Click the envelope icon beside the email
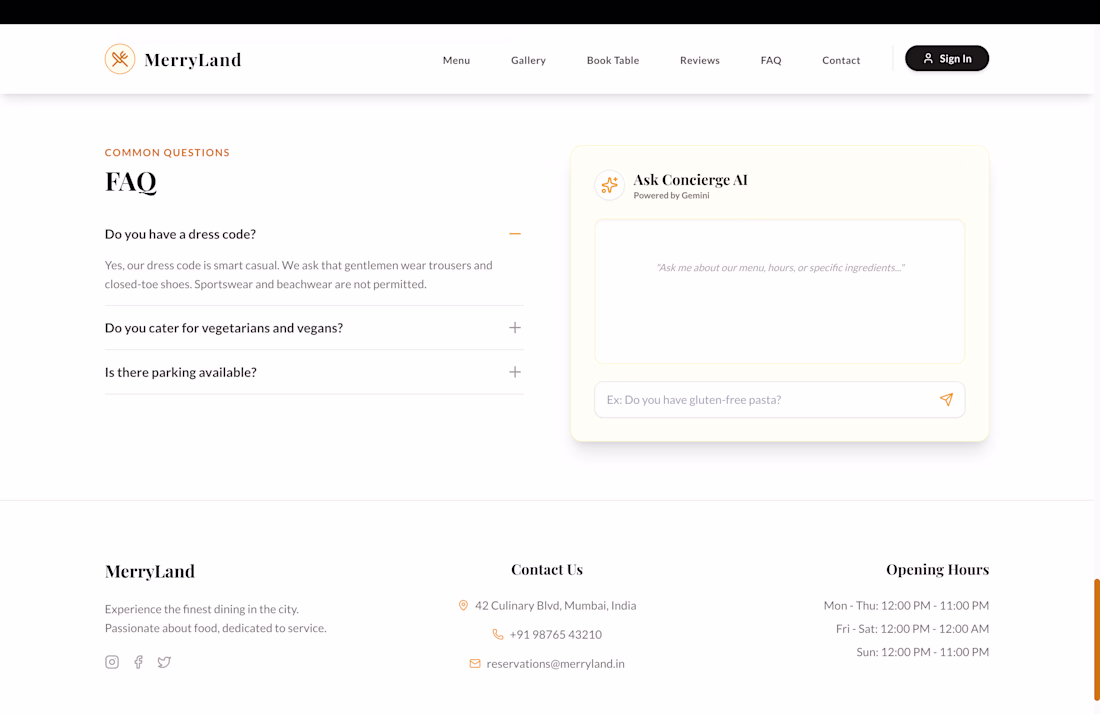The image size is (1100, 714). [x=475, y=664]
